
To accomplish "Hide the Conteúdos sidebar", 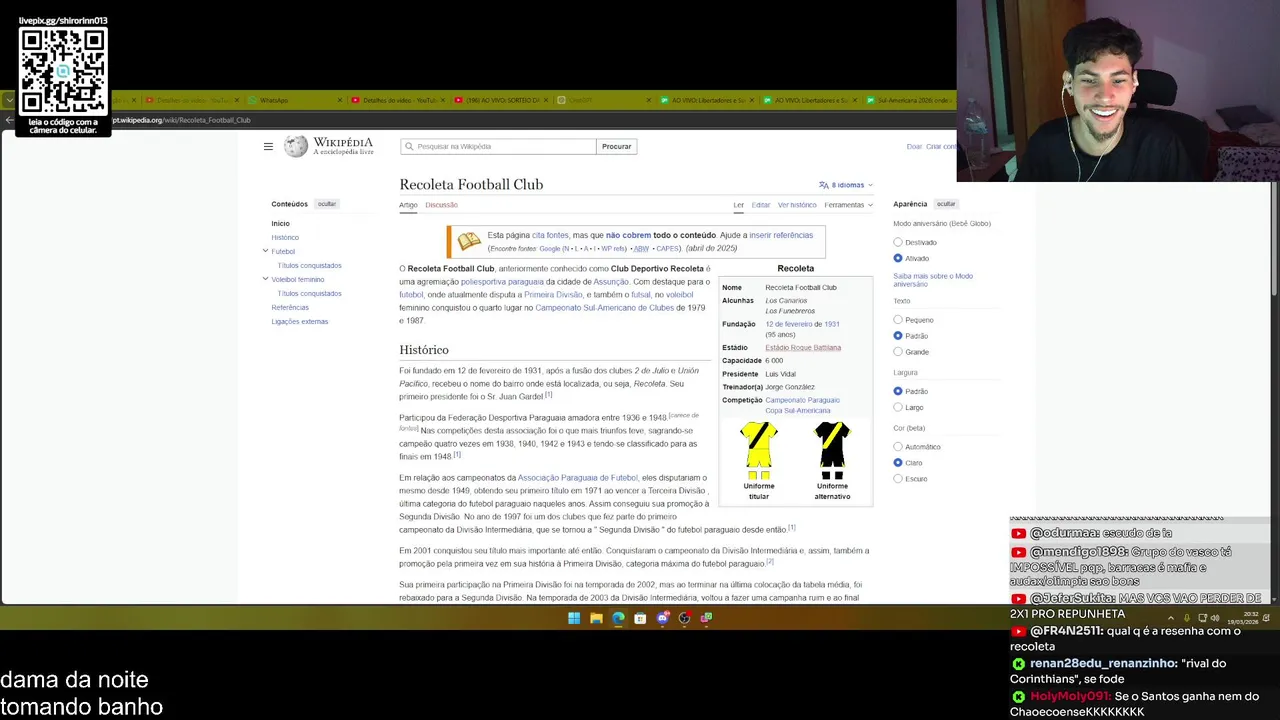I will click(327, 204).
